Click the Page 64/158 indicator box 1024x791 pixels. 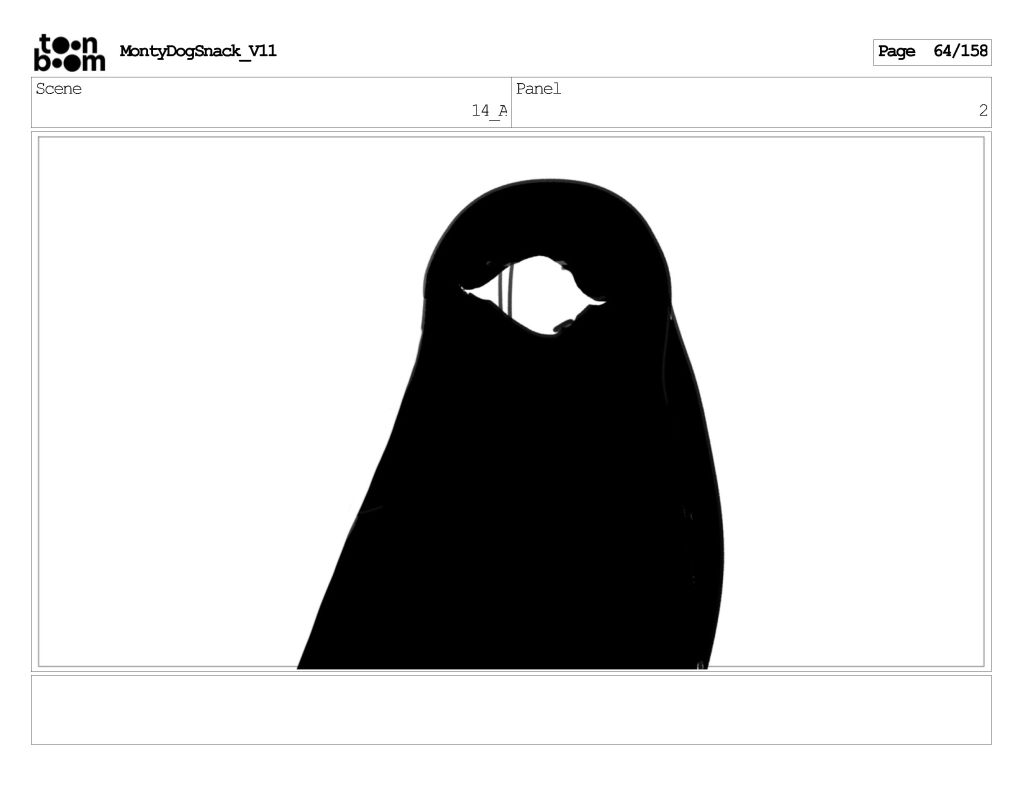[x=931, y=52]
